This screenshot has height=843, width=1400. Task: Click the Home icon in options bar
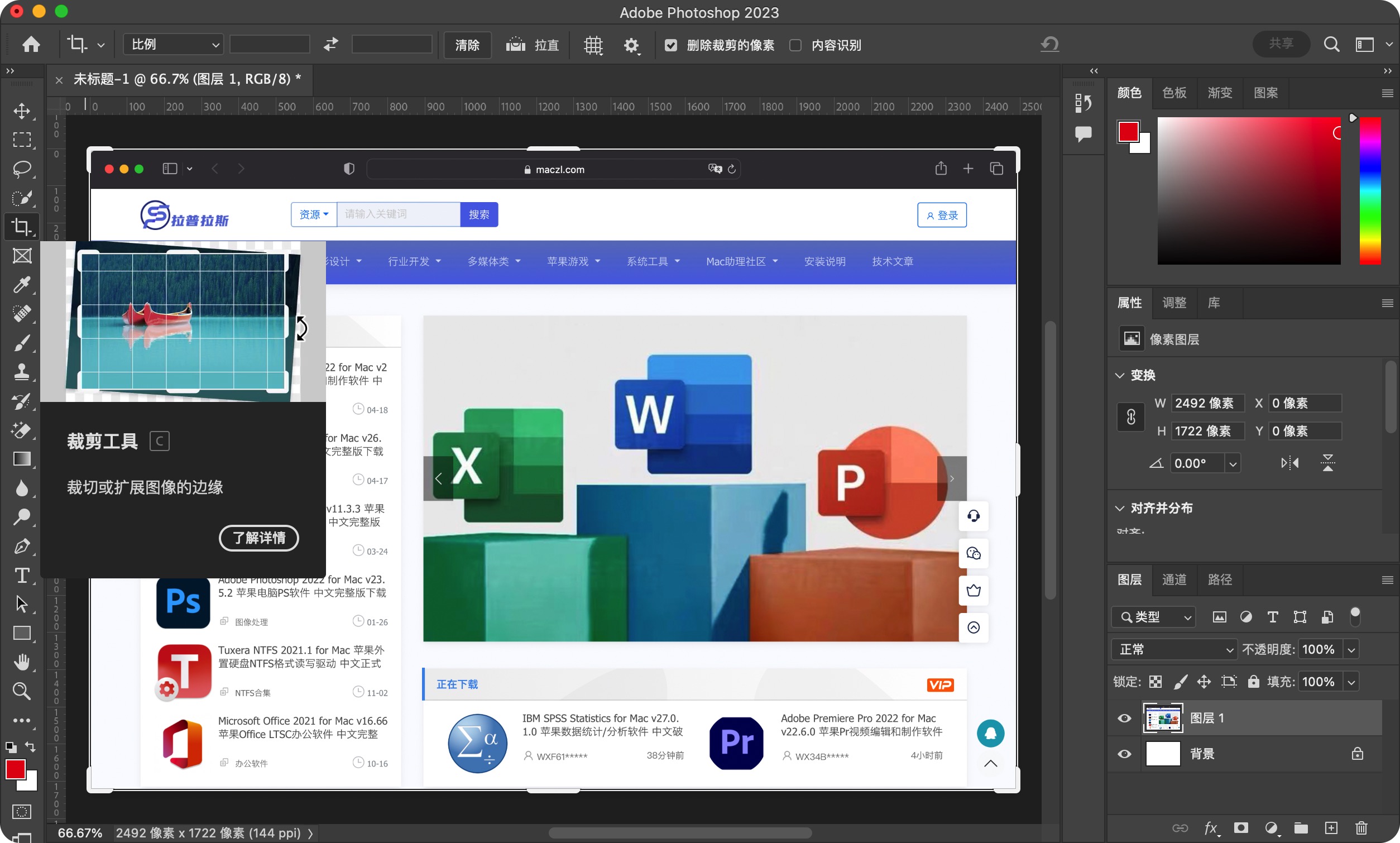tap(31, 44)
